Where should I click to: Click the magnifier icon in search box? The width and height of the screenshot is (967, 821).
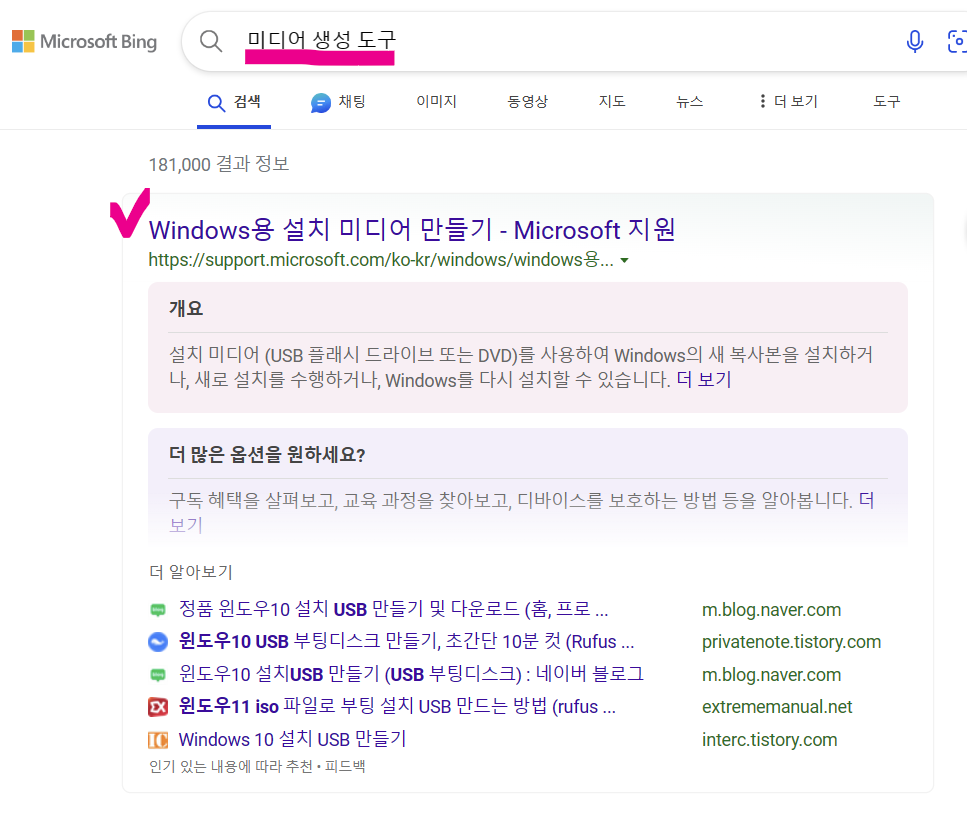point(211,41)
